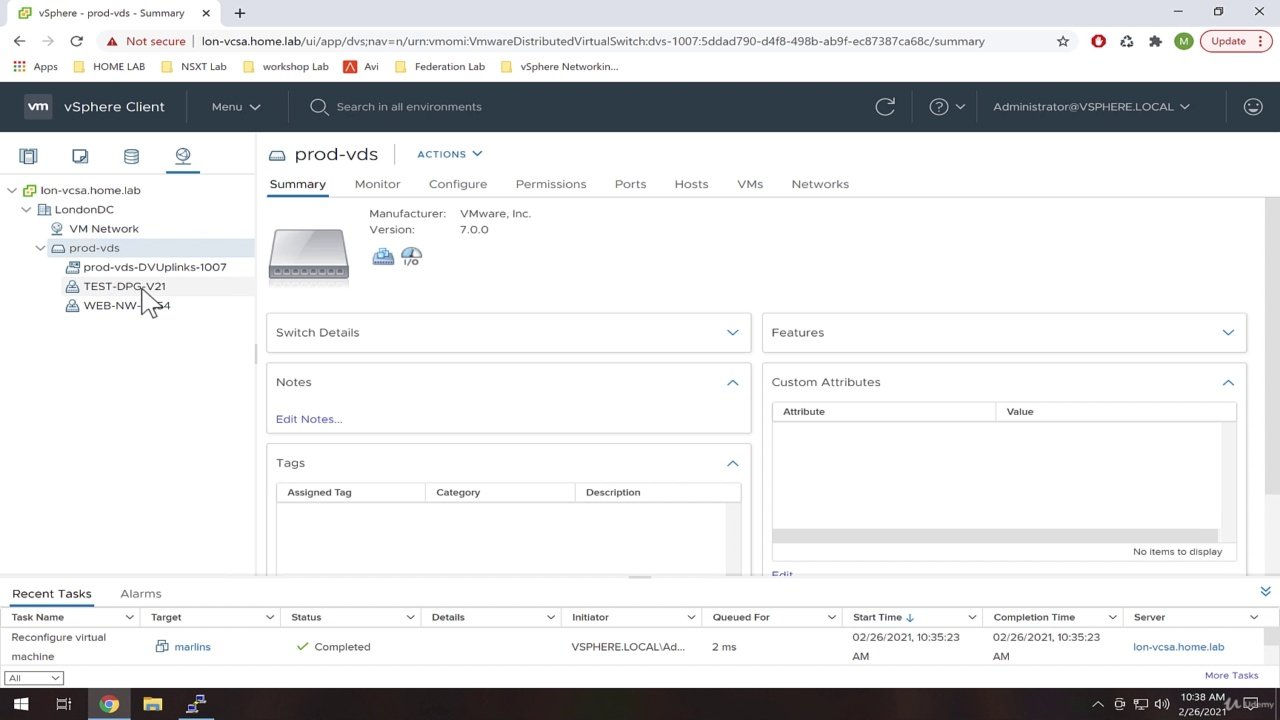Collapse the Notes panel
The image size is (1280, 720).
(x=732, y=382)
